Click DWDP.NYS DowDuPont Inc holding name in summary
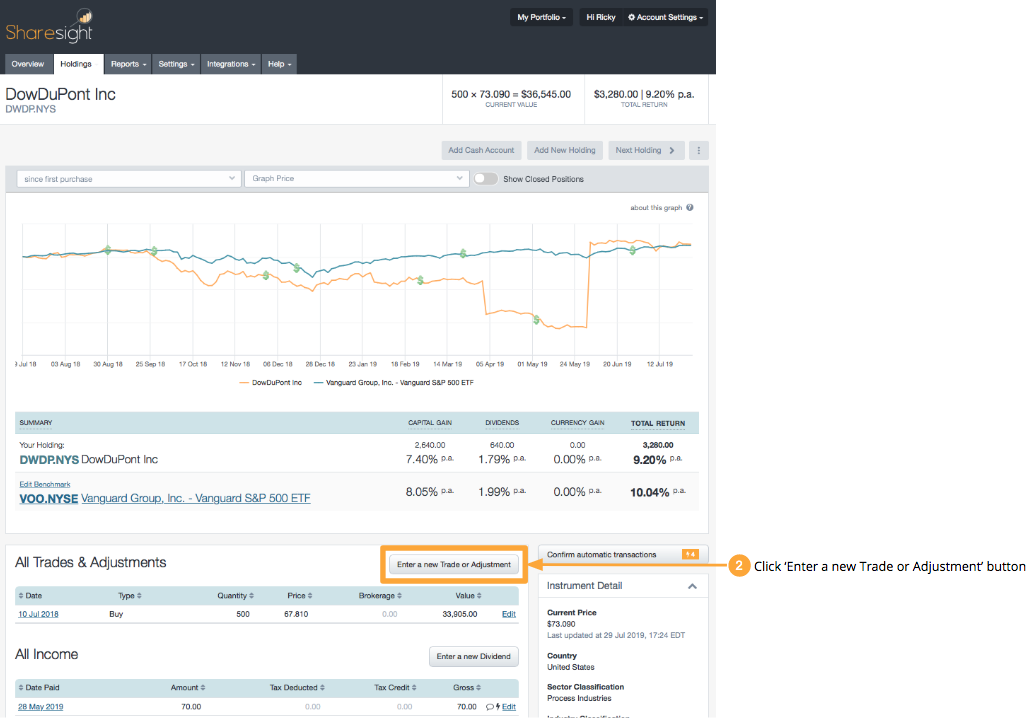This screenshot has height=721, width=1028. coord(89,459)
